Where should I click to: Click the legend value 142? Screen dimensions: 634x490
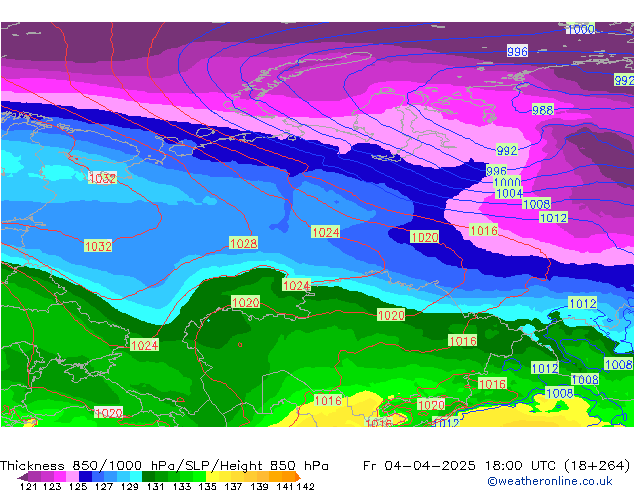tap(306, 486)
